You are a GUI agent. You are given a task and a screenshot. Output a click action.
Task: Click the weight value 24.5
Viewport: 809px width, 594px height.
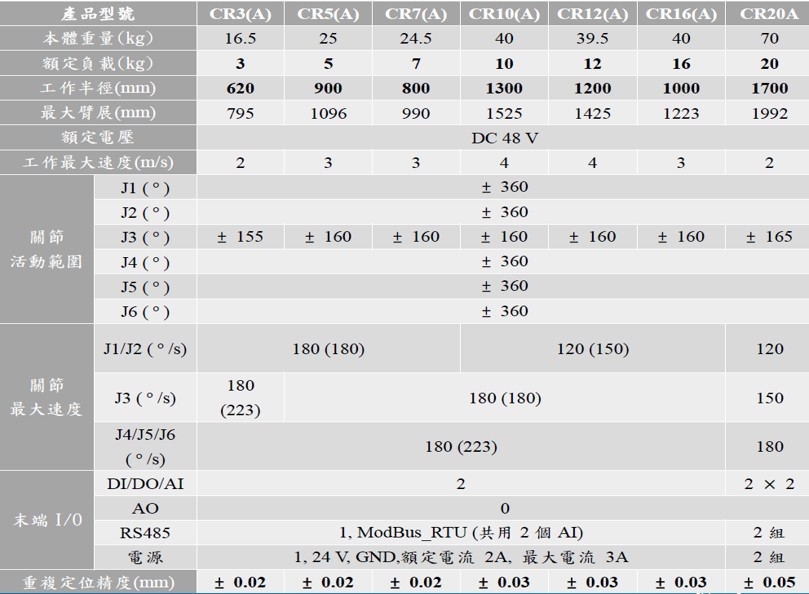(416, 38)
